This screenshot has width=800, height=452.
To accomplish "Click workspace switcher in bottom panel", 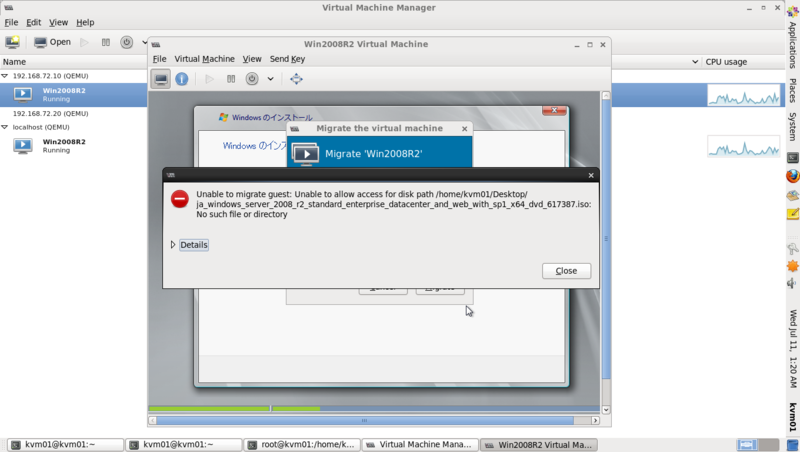I will point(758,445).
